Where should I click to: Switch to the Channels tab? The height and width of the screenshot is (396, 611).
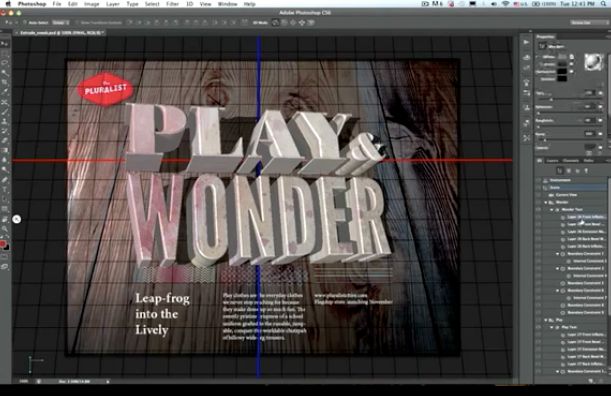570,161
